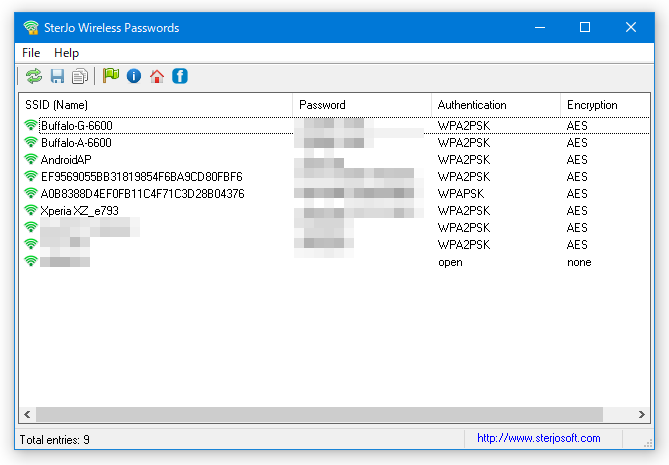Sort by Encryption column header

(605, 105)
